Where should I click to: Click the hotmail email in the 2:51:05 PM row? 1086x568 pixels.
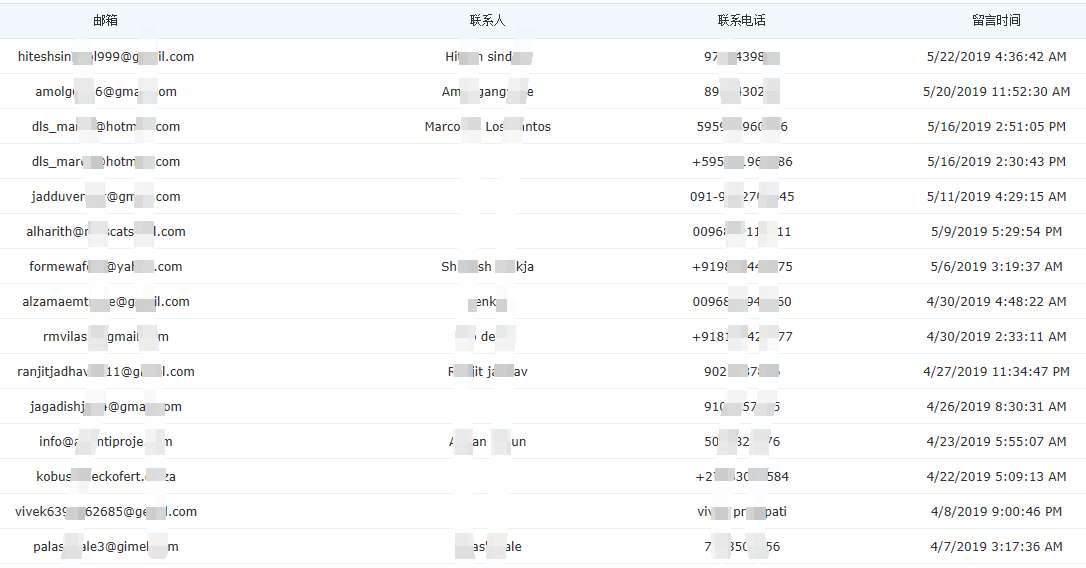[x=106, y=127]
